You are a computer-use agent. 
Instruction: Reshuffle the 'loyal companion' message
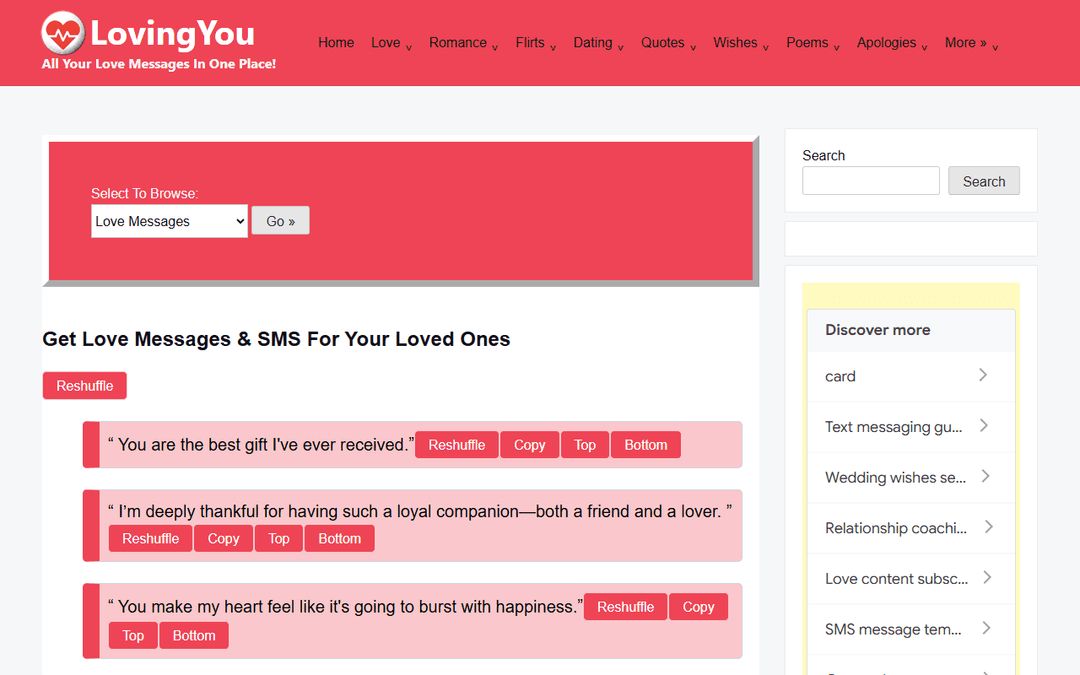[150, 539]
